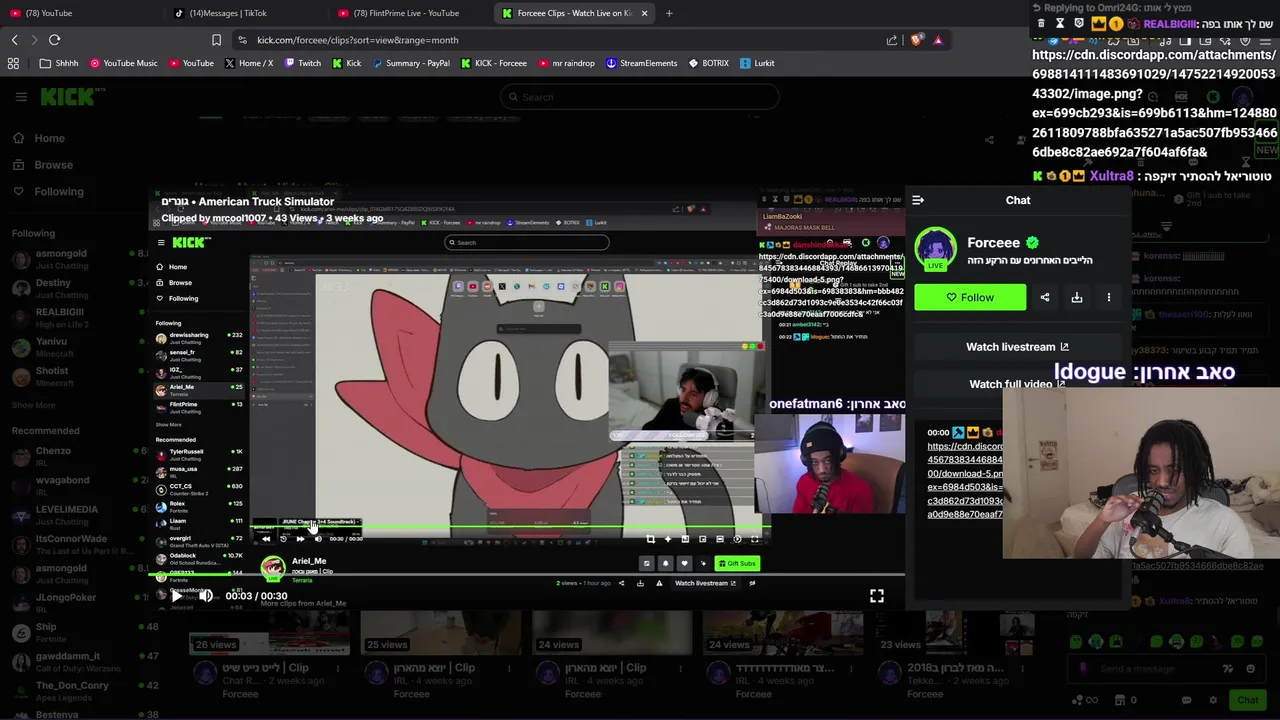
Task: Open Brave Rewards triangle icon
Action: [x=938, y=40]
